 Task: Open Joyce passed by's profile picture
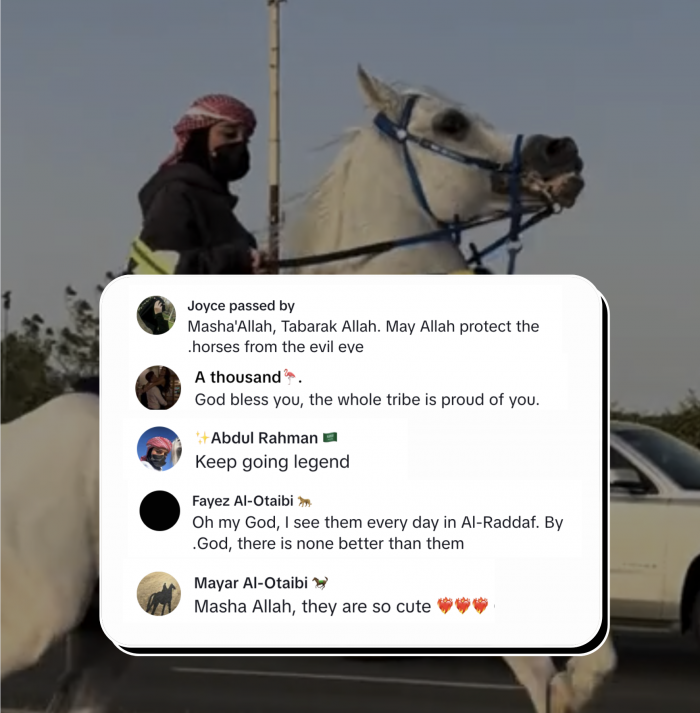[x=156, y=315]
